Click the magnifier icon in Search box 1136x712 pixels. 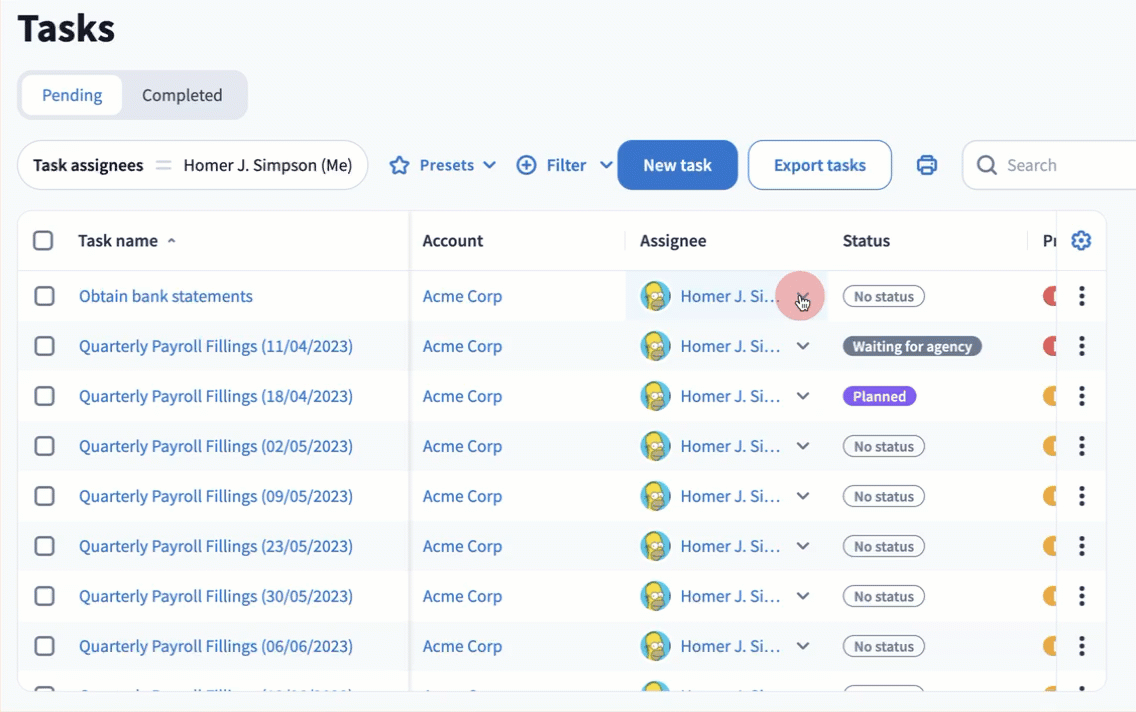click(x=987, y=165)
